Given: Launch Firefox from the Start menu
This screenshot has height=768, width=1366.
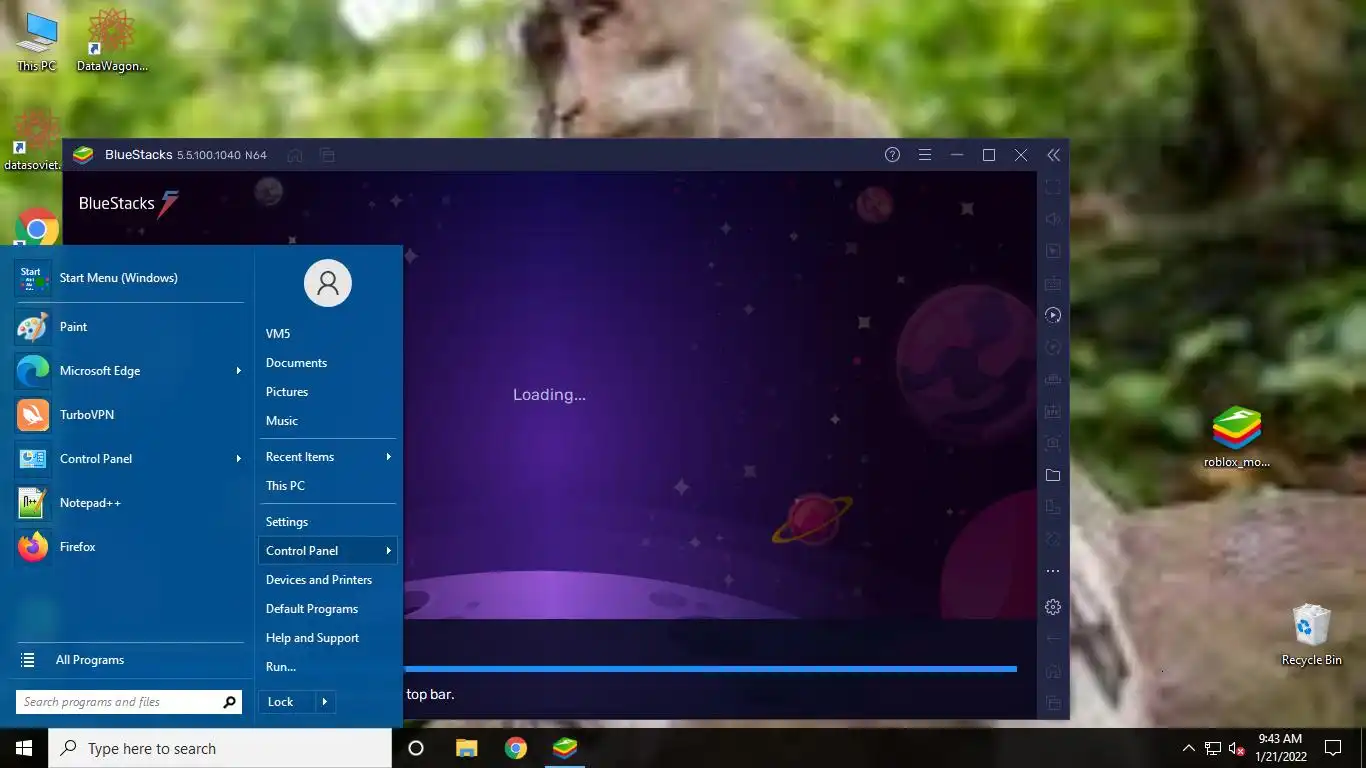Looking at the screenshot, I should point(129,547).
